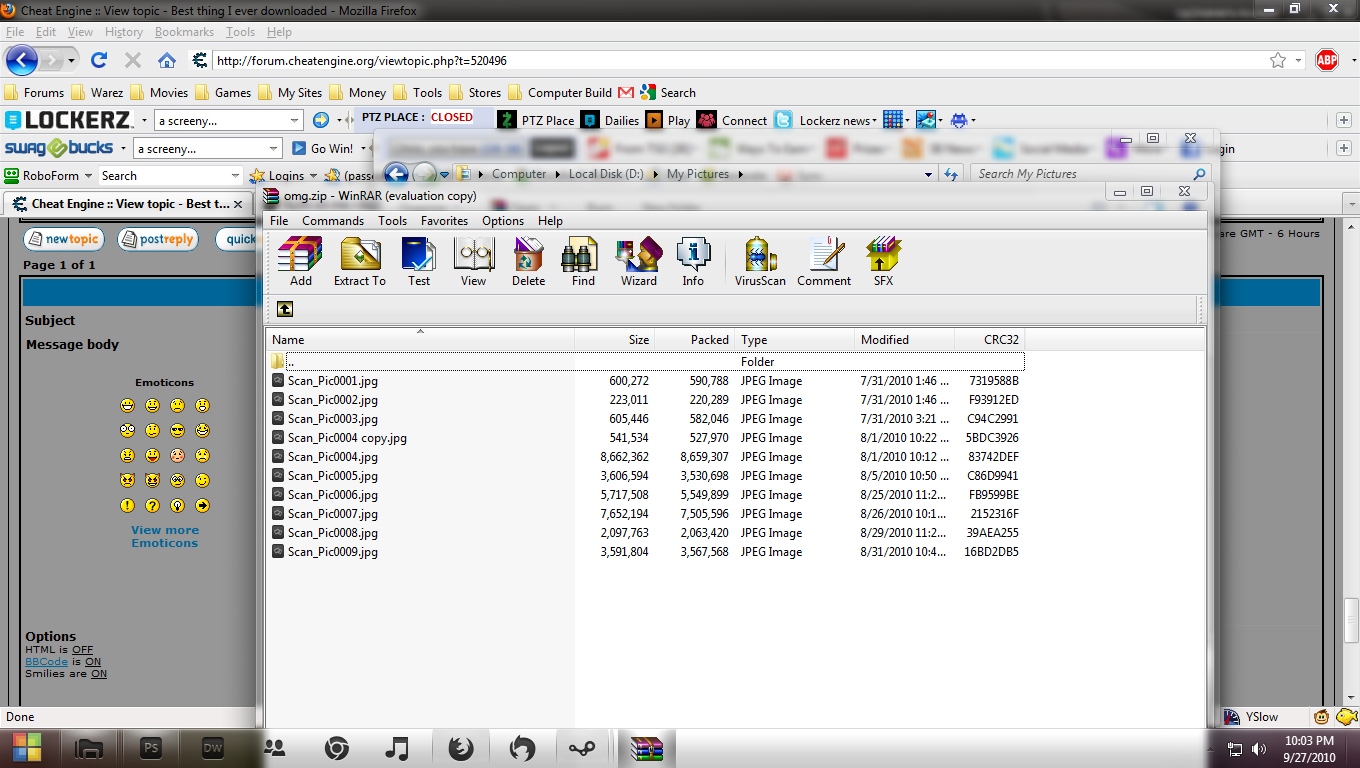Image resolution: width=1360 pixels, height=768 pixels.
Task: Click the WinRAR Add toolbar icon
Action: (x=300, y=262)
